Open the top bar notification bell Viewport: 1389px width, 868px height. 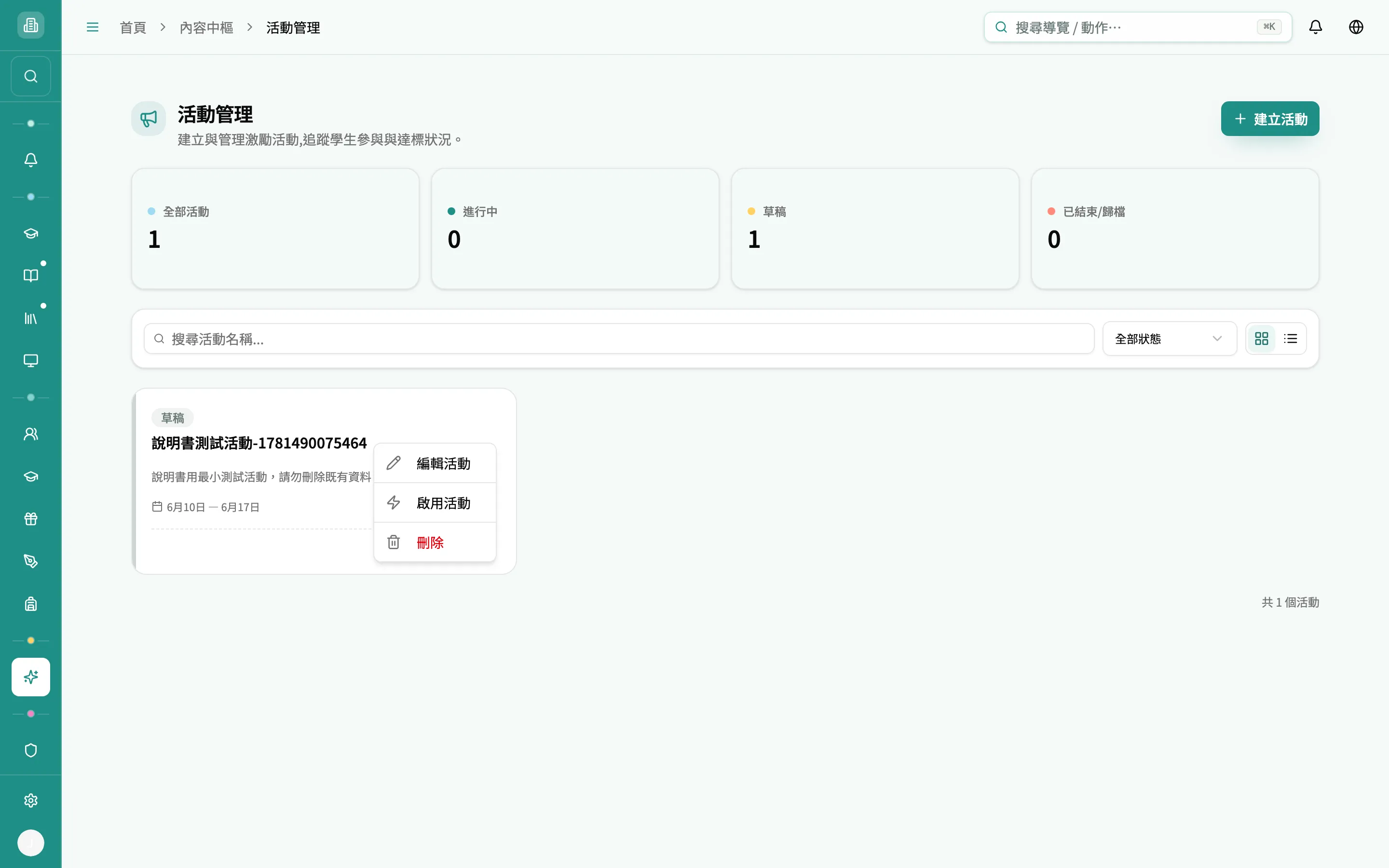tap(1316, 27)
